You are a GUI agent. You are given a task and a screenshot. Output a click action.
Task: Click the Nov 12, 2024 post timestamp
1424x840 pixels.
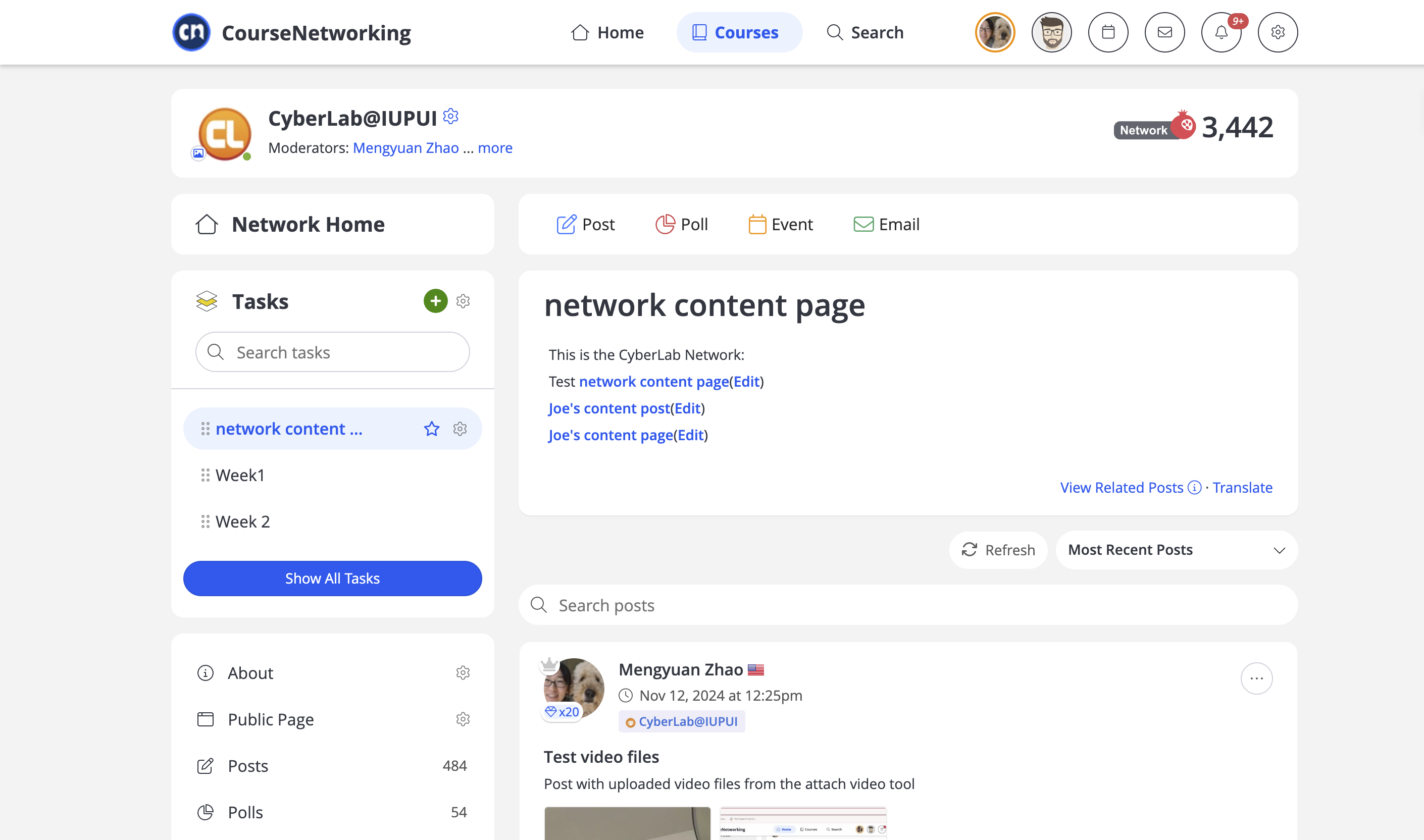click(x=720, y=695)
